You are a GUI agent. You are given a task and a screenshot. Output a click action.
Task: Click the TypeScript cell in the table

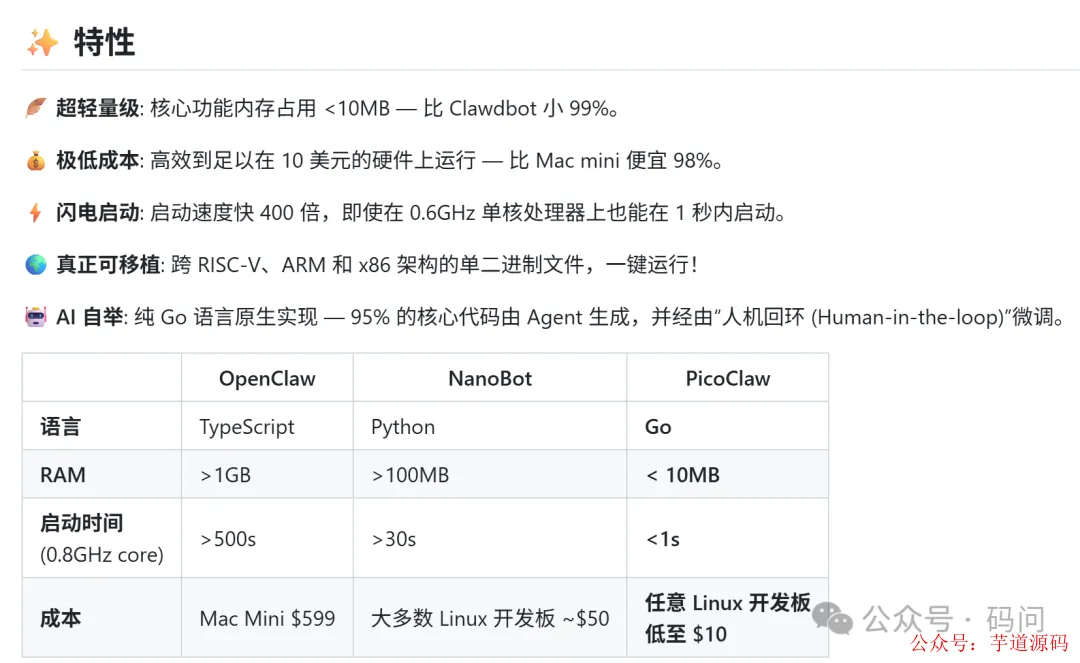tap(247, 427)
